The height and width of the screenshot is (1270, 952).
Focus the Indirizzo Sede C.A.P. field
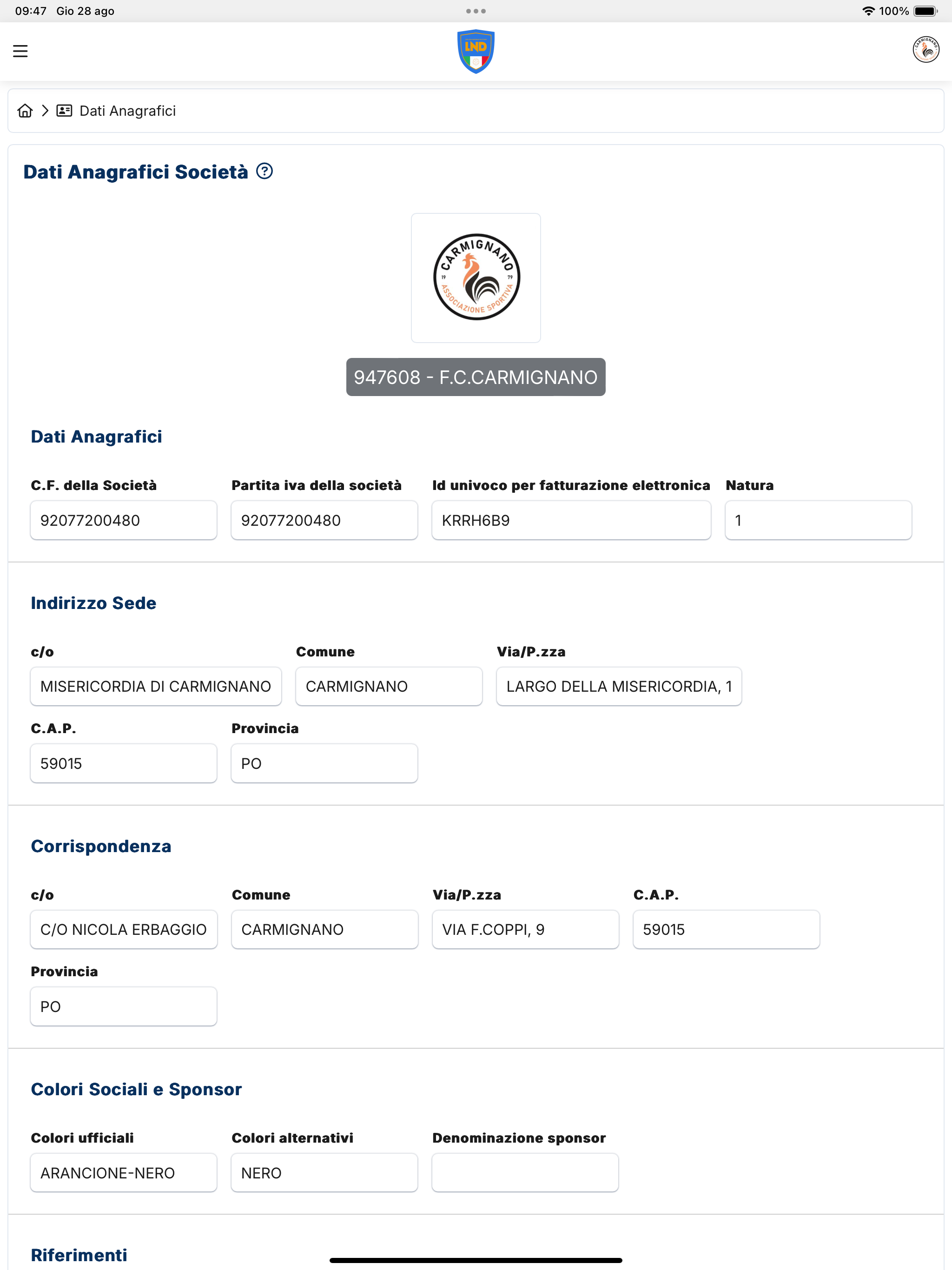click(x=124, y=763)
